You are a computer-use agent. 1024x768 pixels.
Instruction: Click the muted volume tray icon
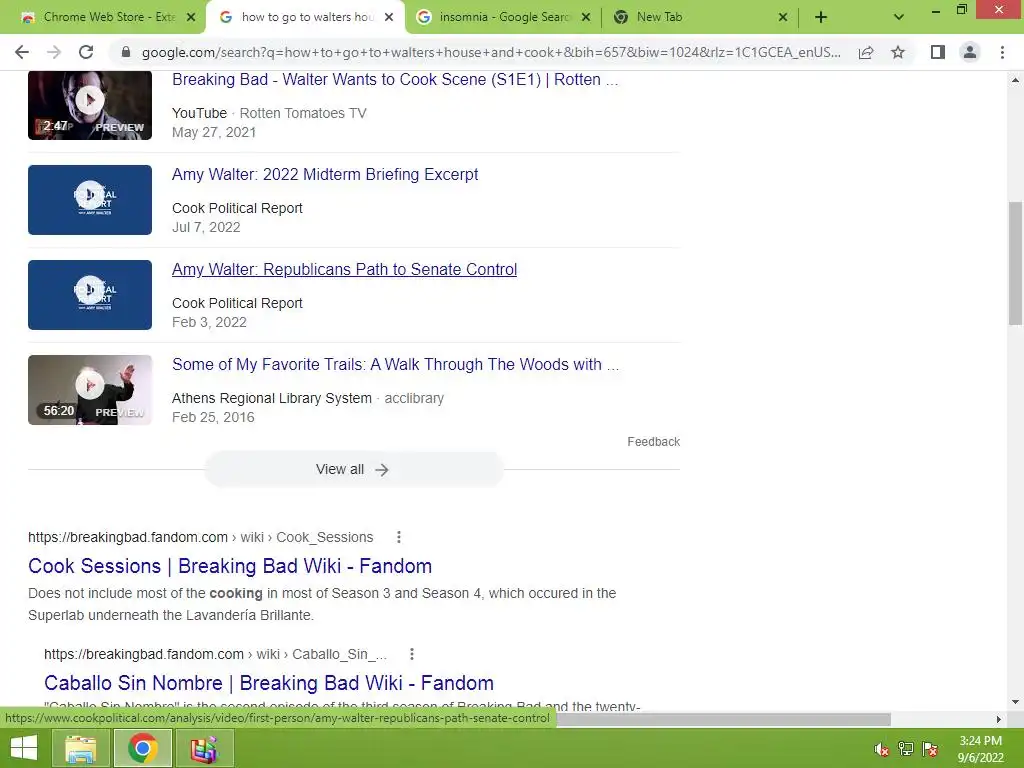pyautogui.click(x=882, y=749)
